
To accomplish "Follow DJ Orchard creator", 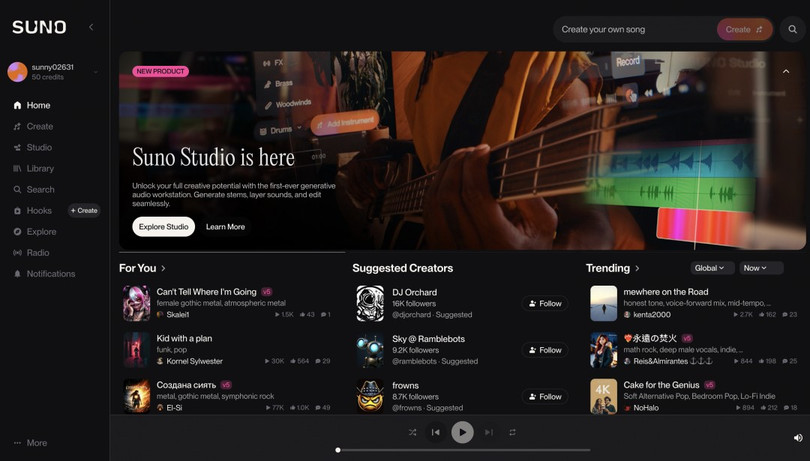I will pos(545,303).
